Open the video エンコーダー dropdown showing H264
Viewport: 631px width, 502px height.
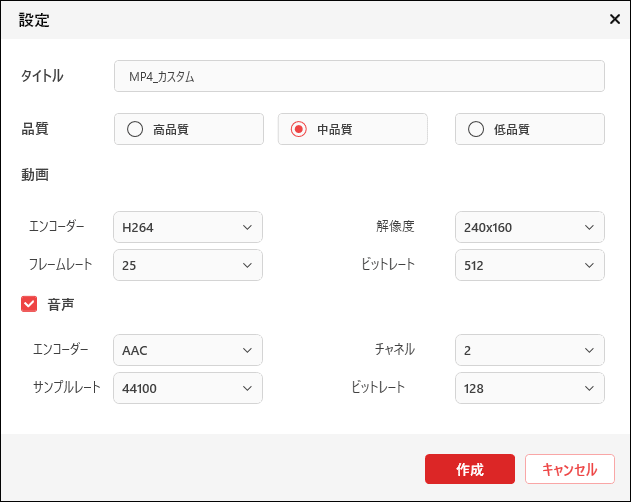(188, 227)
